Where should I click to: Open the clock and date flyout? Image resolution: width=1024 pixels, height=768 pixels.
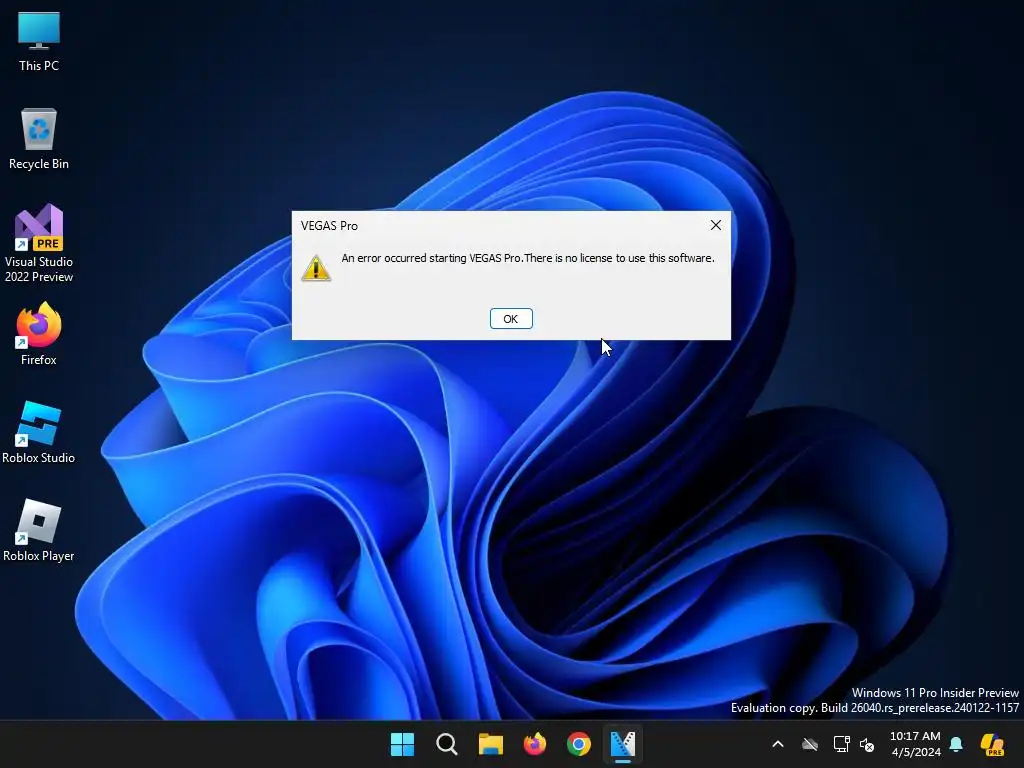pos(915,744)
